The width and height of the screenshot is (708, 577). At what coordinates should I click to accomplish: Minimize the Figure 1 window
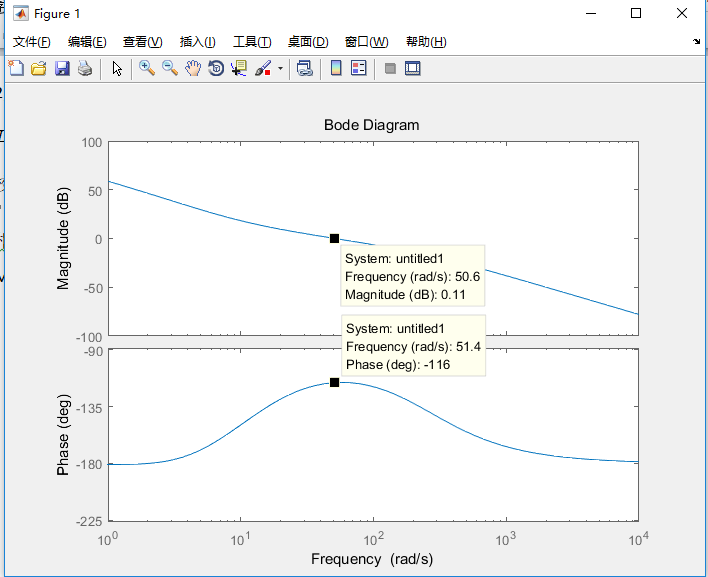[591, 14]
